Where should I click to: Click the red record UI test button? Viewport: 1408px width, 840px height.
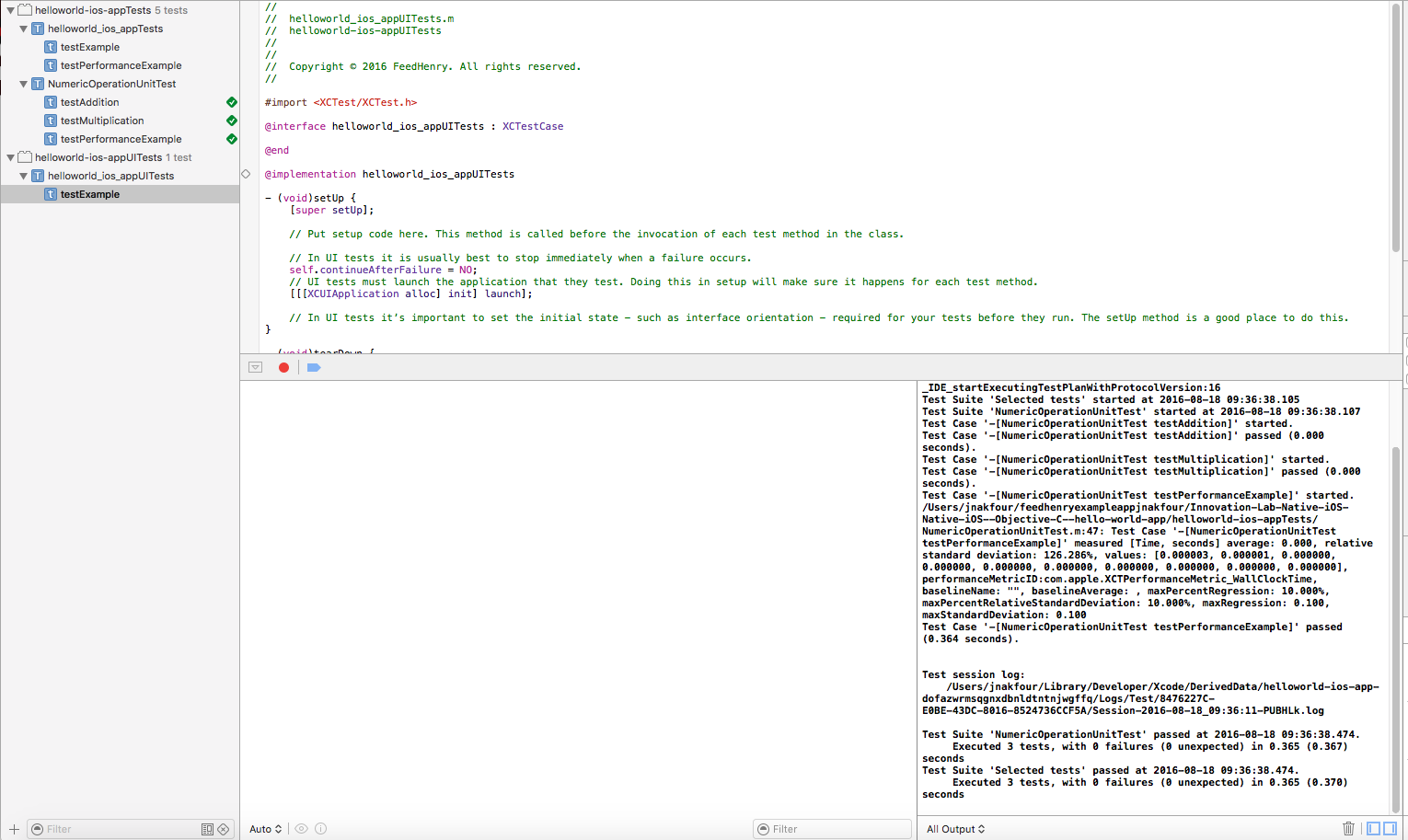click(x=283, y=367)
